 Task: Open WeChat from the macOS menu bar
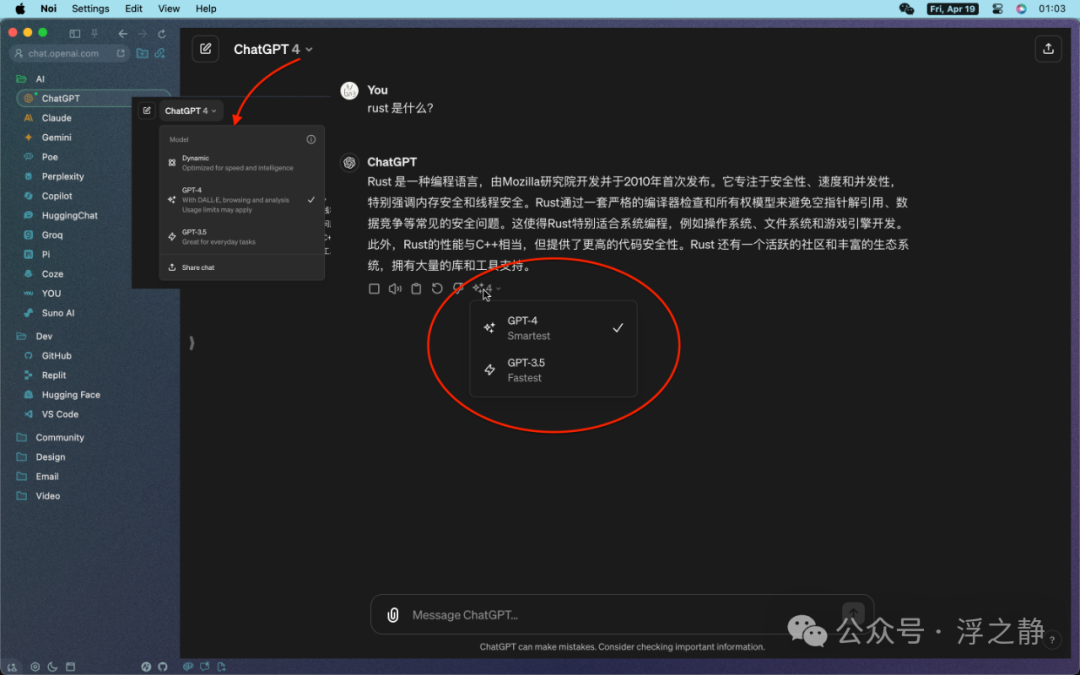906,9
